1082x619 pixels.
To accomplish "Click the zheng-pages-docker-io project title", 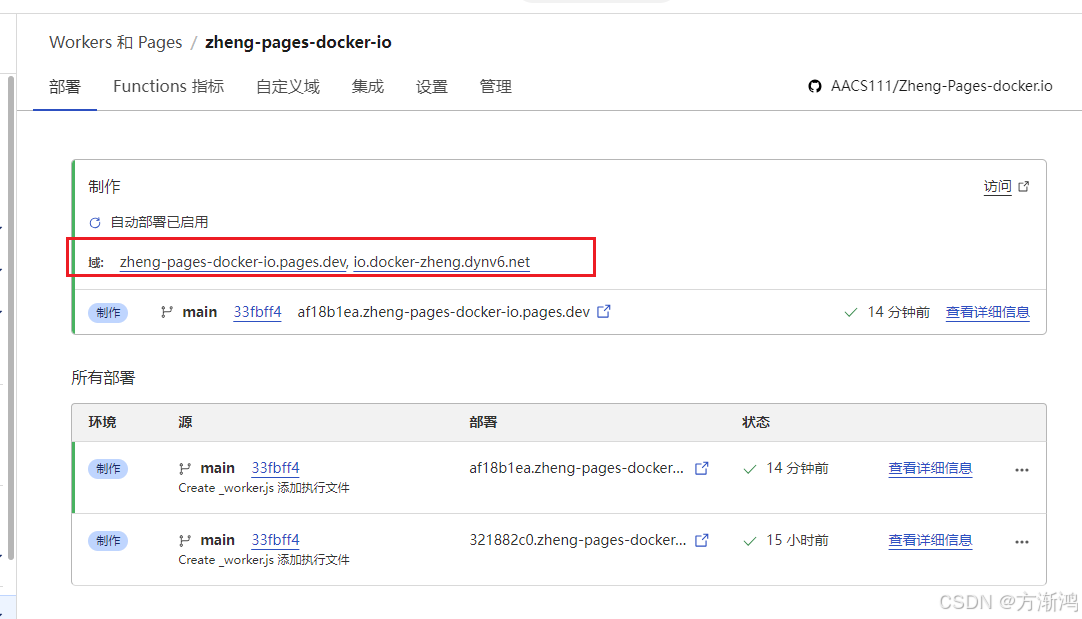I will coord(298,42).
